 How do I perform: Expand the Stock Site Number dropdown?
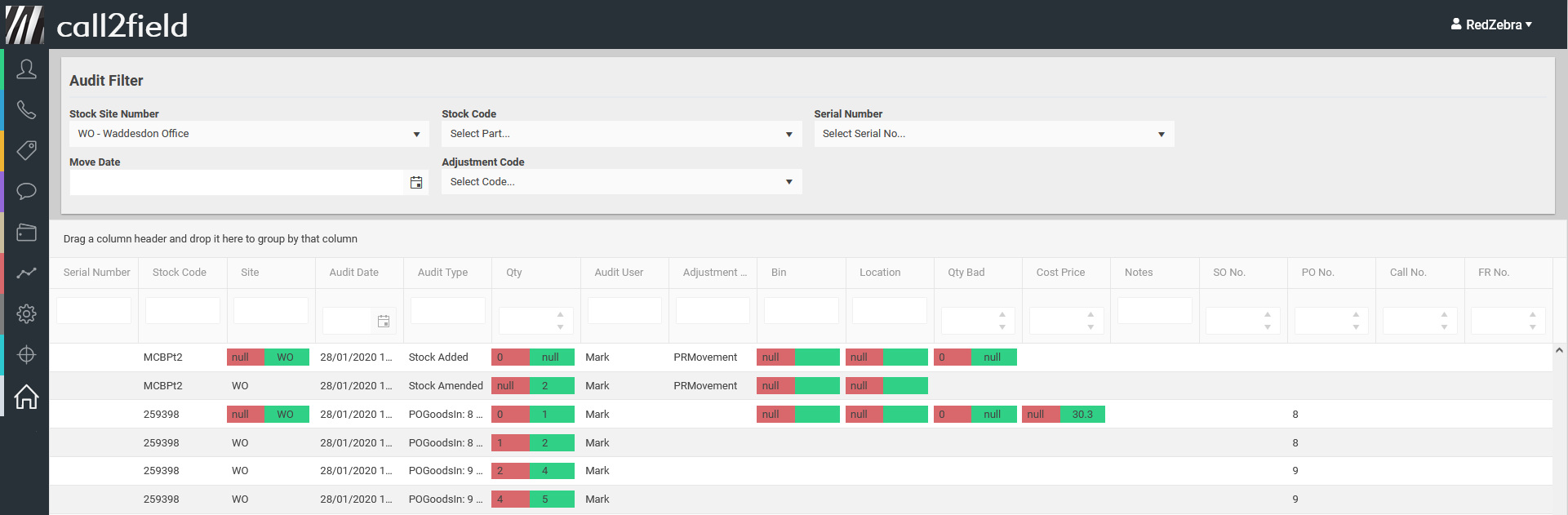pyautogui.click(x=416, y=134)
